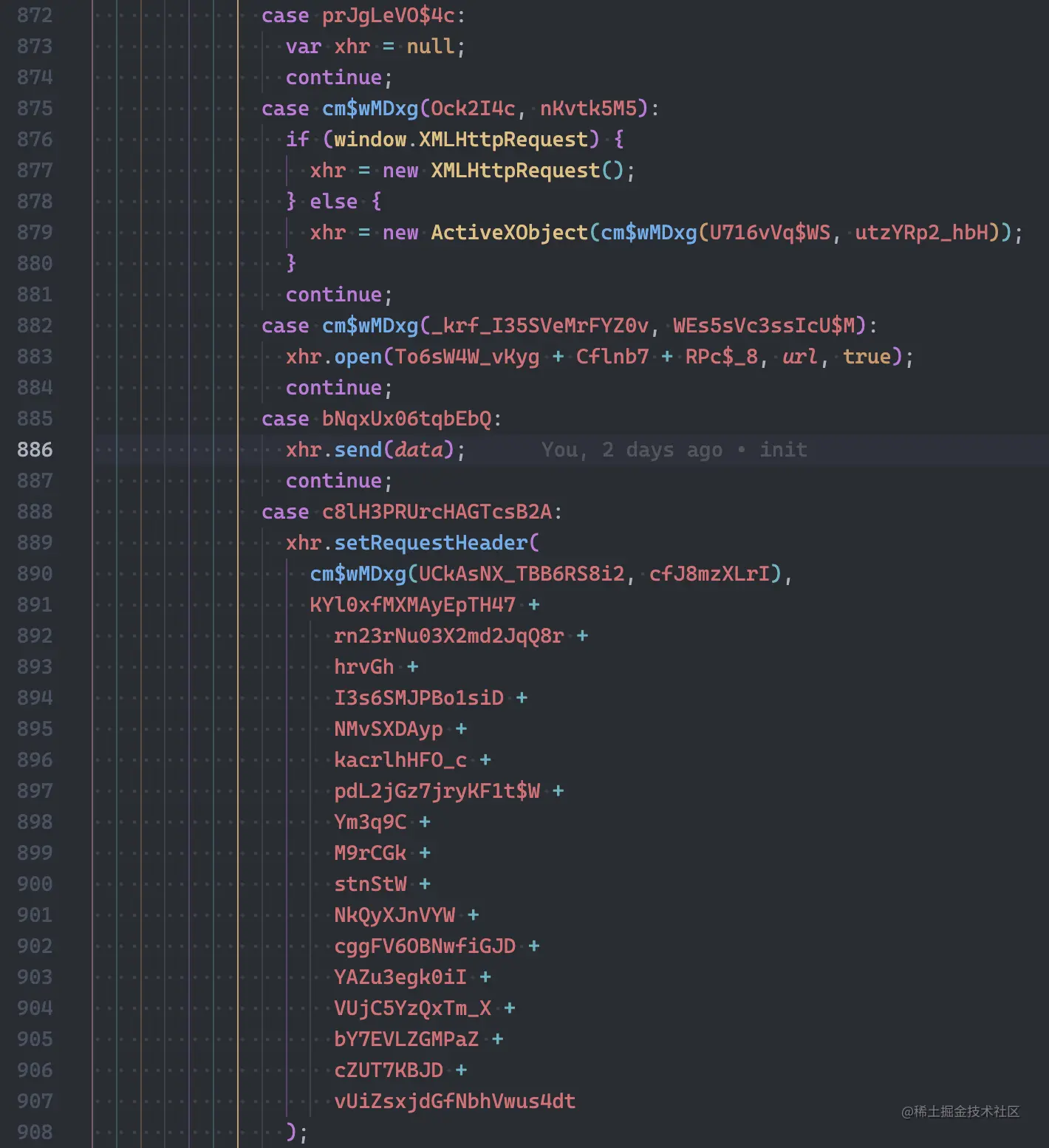Image resolution: width=1049 pixels, height=1148 pixels.
Task: Click 'continue' on line 884
Action: pos(334,388)
